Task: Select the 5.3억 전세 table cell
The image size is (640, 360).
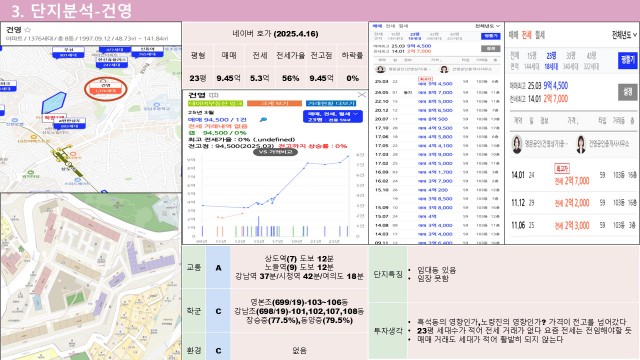Action: (260, 78)
